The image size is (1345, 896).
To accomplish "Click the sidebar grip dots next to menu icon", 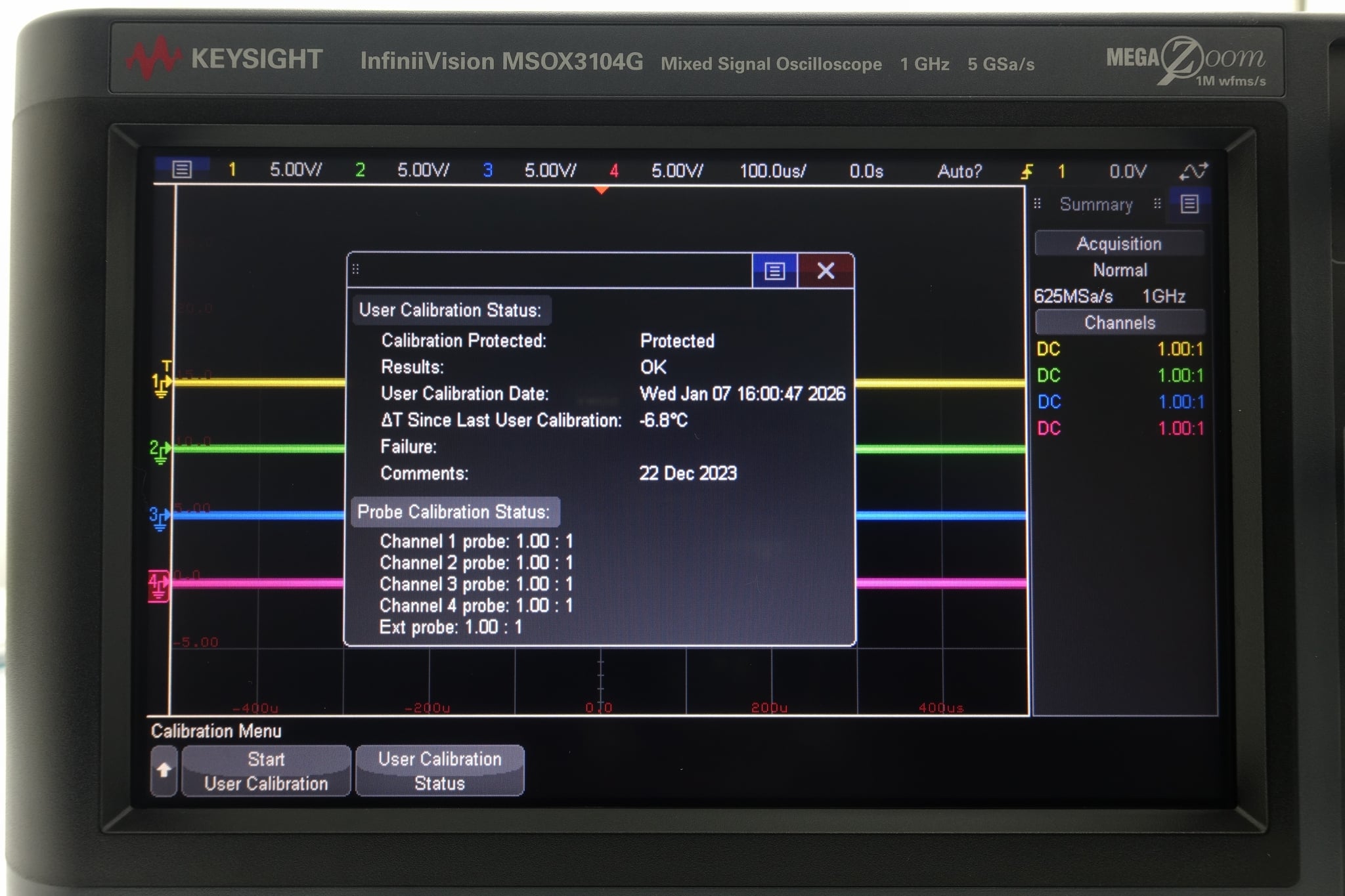I will coord(1157,203).
